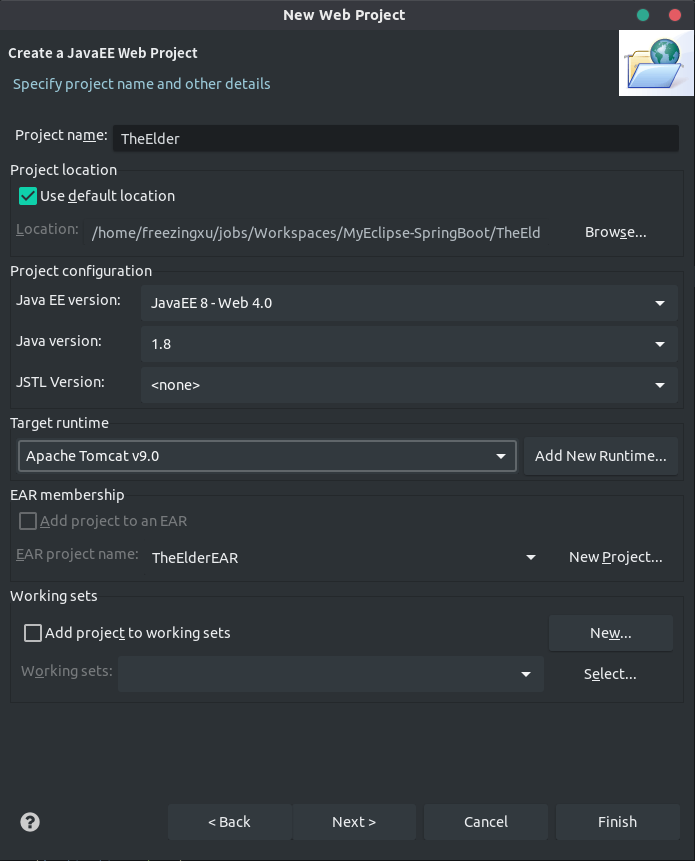695x861 pixels.
Task: Click the 'Target runtime' group label
Action: 59,423
